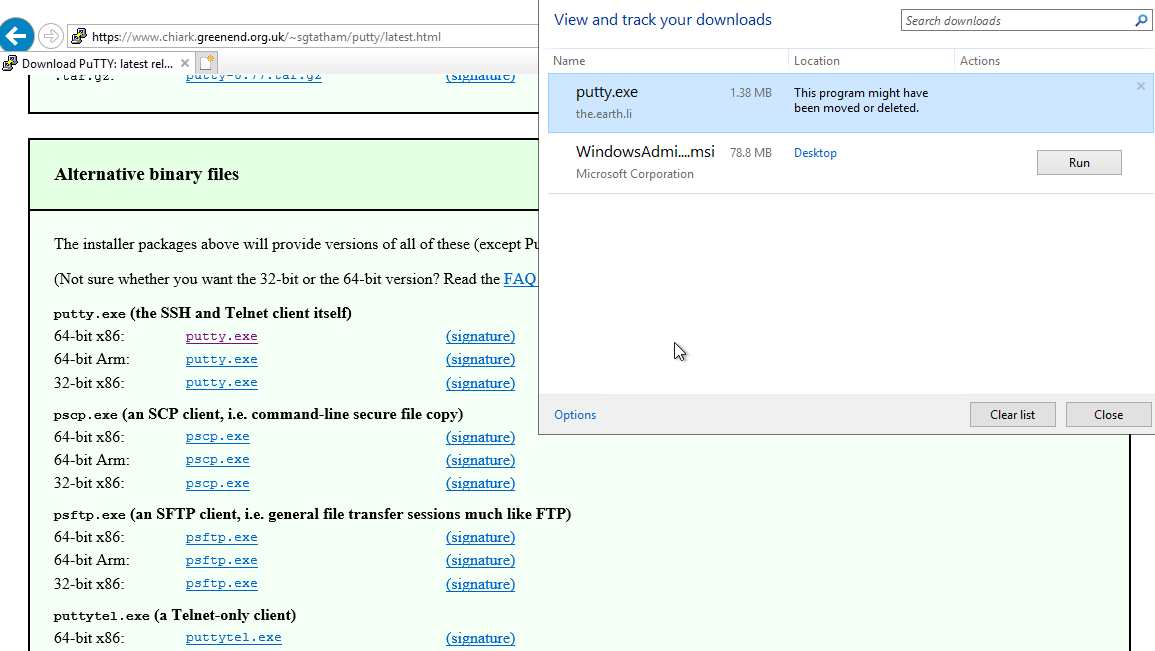The image size is (1155, 651).
Task: Click the browser Back arrow button
Action: coord(15,36)
